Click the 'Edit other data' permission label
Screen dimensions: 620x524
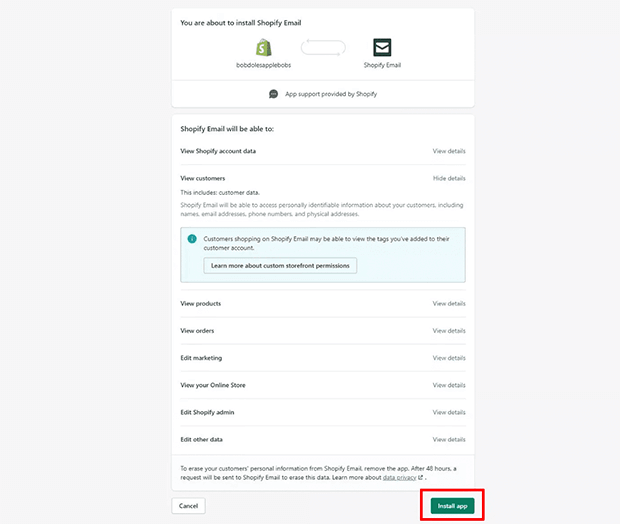(x=201, y=440)
